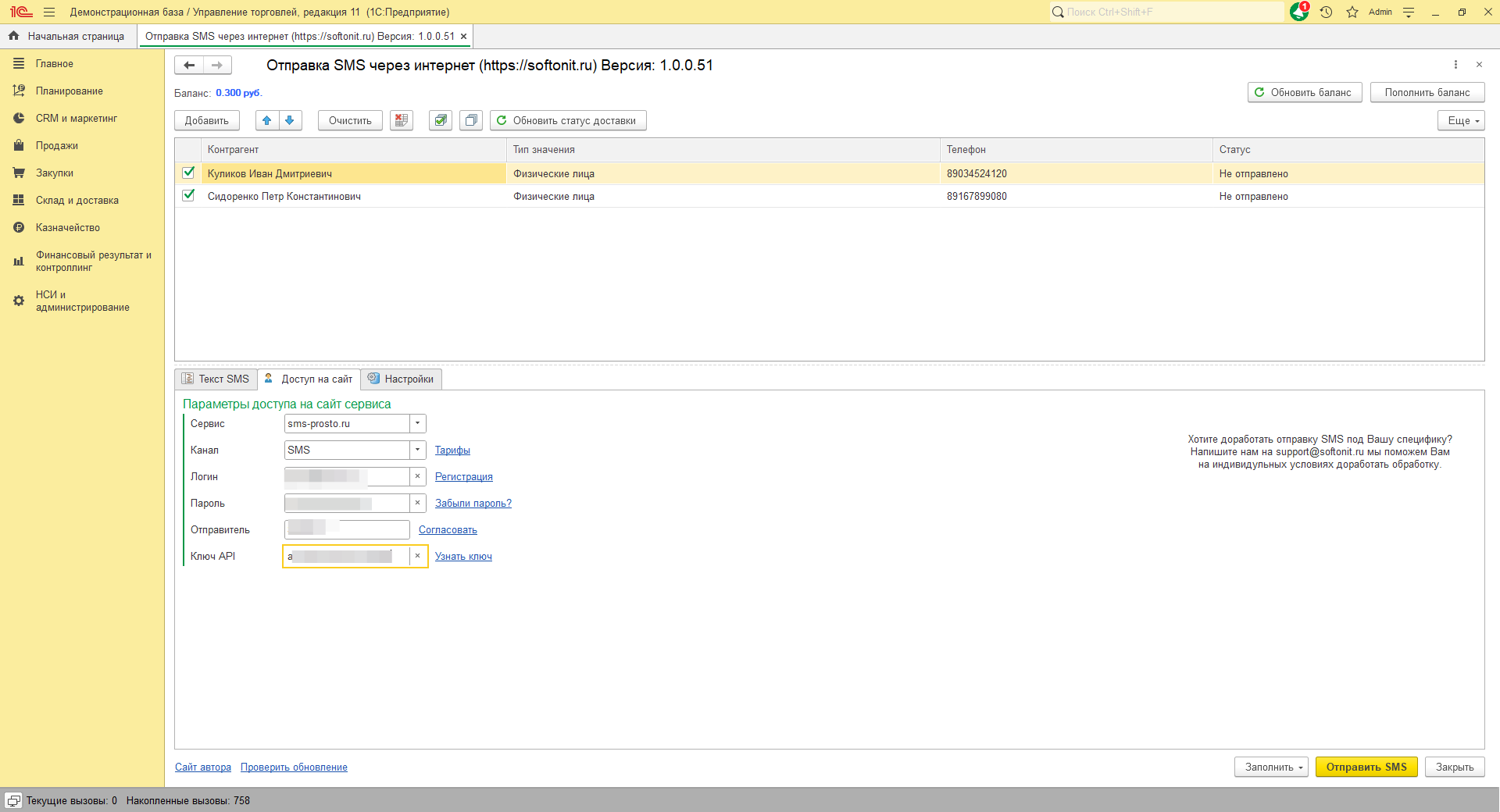Switch to the Текст SMS tab
Screen dimensions: 1500x812
[216, 379]
